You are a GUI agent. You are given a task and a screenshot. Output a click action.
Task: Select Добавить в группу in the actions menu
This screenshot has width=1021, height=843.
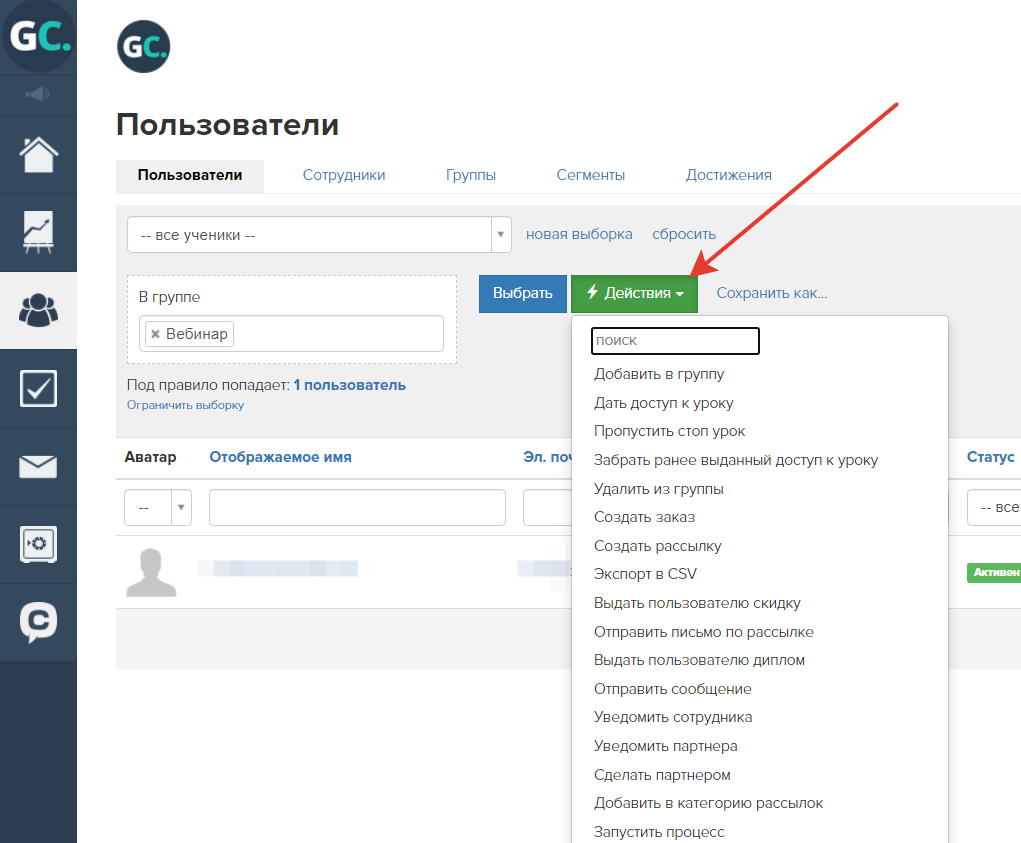pyautogui.click(x=659, y=374)
